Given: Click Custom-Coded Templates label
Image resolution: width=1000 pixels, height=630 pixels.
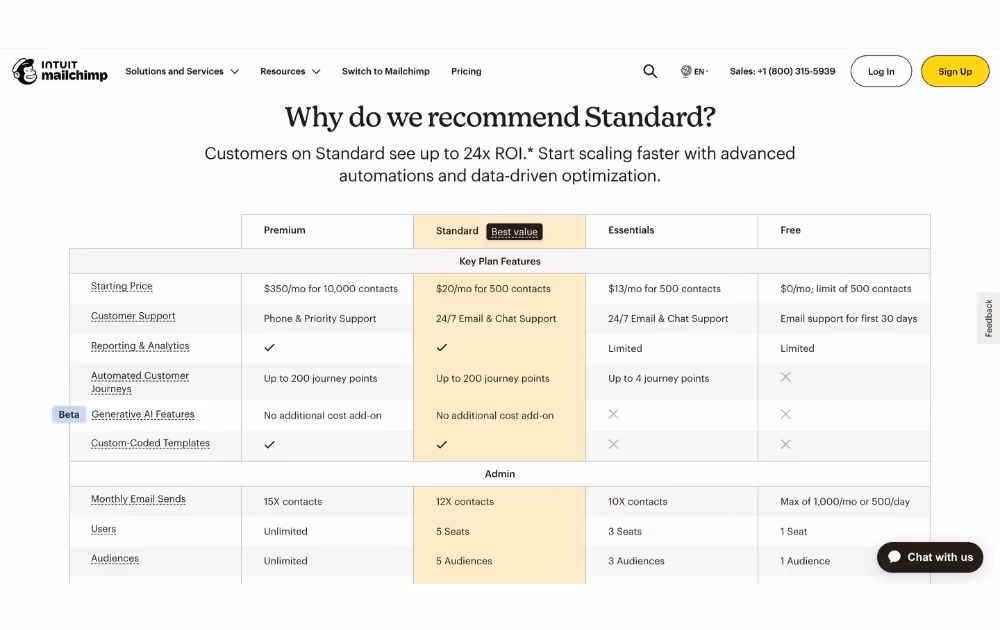Looking at the screenshot, I should [x=150, y=443].
